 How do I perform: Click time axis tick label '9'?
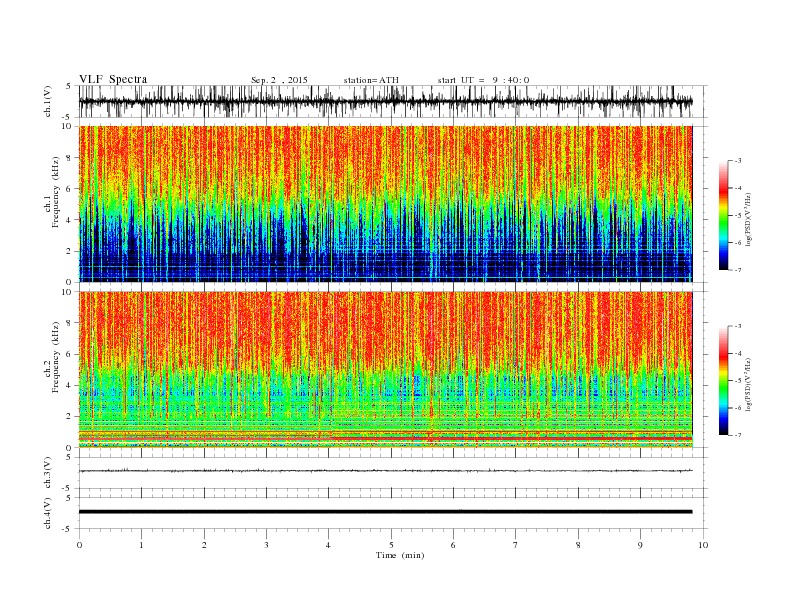pos(640,545)
